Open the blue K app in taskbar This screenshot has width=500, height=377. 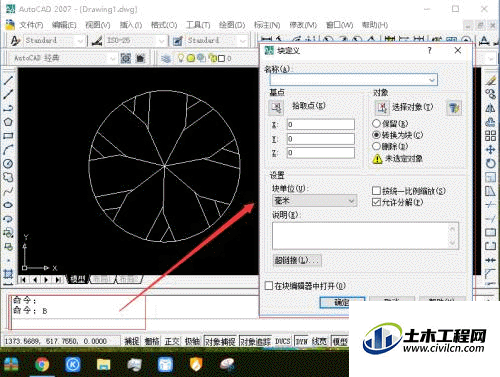point(73,364)
